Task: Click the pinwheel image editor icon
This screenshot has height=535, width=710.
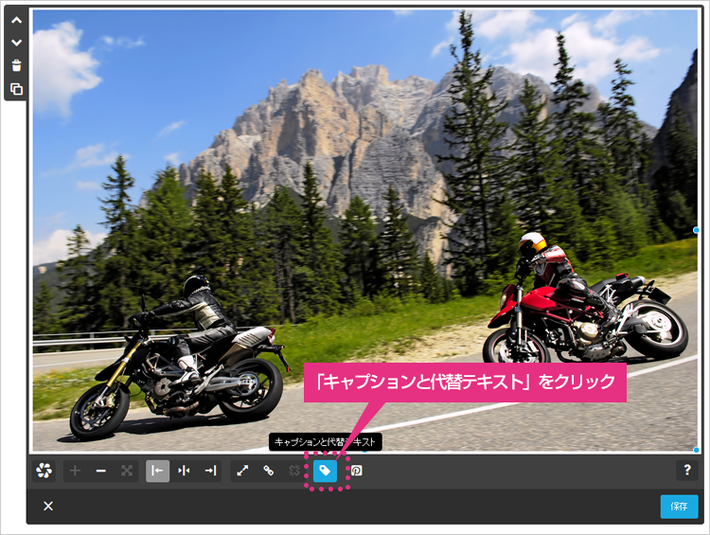Action: (44, 471)
